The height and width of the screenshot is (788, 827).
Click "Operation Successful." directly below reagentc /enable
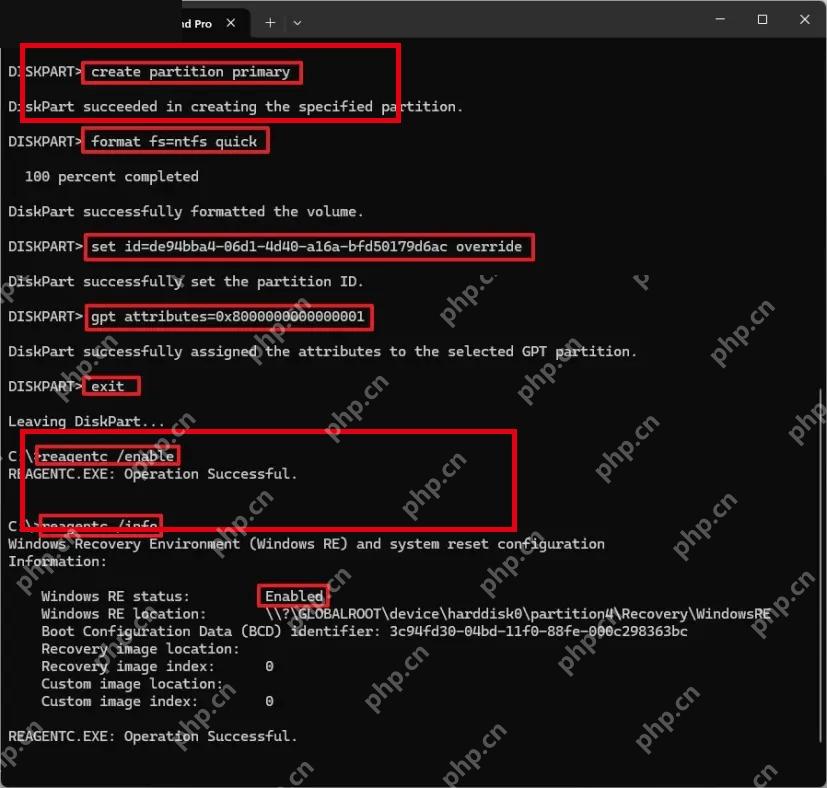pyautogui.click(x=210, y=474)
